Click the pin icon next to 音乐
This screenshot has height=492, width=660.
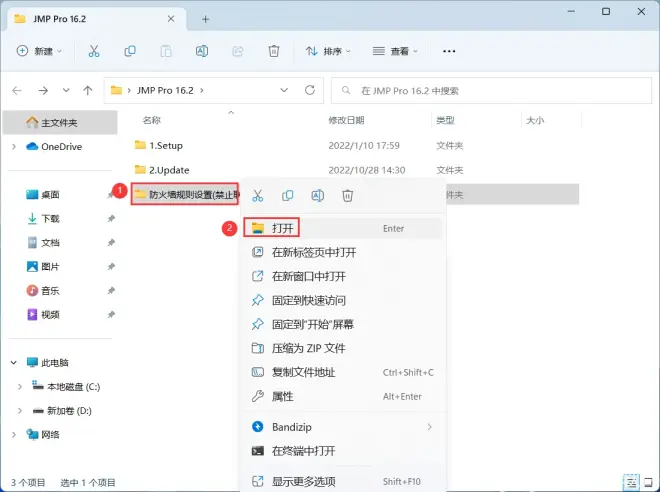pyautogui.click(x=111, y=290)
